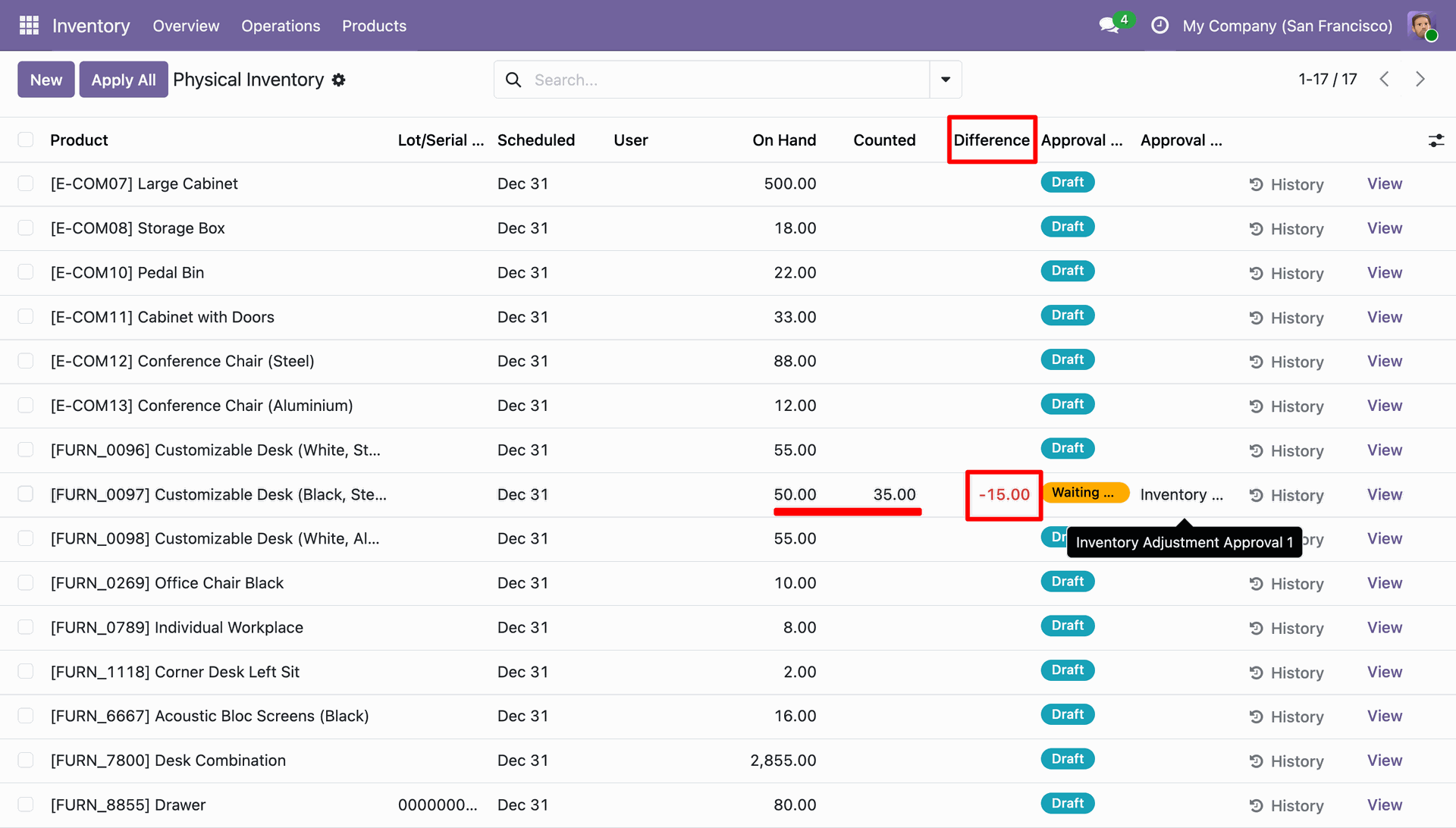Go to next page arrow
The height and width of the screenshot is (828, 1456).
coord(1420,79)
